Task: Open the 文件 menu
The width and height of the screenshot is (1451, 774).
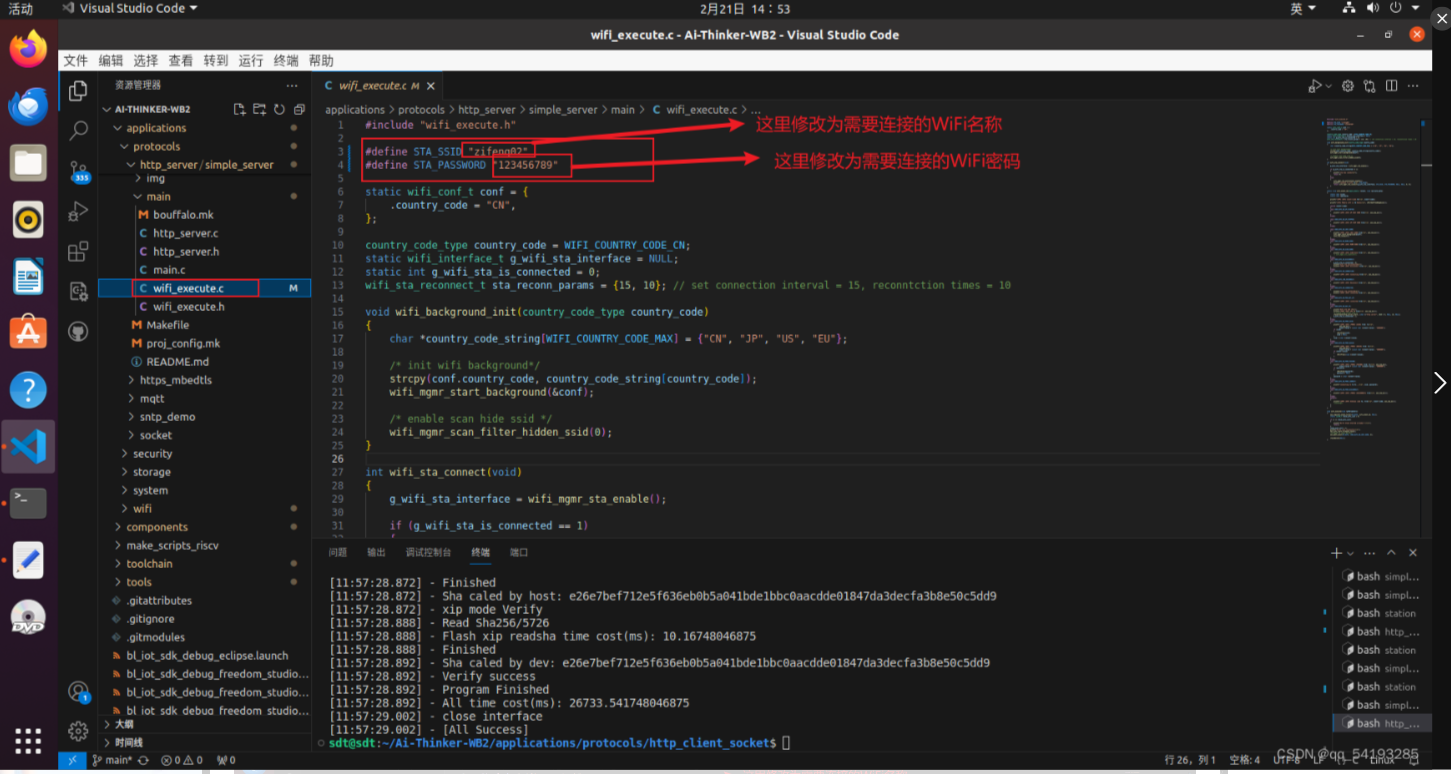Action: click(x=76, y=61)
